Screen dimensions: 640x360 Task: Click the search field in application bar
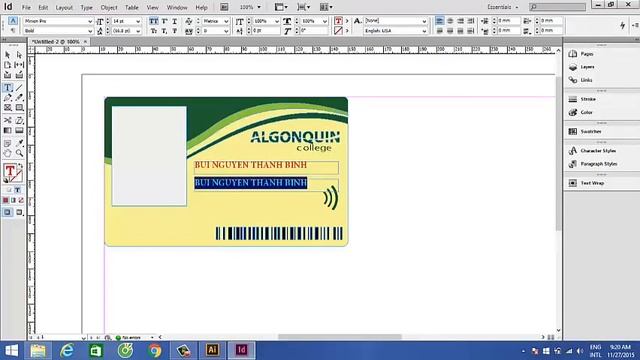(x=558, y=7)
